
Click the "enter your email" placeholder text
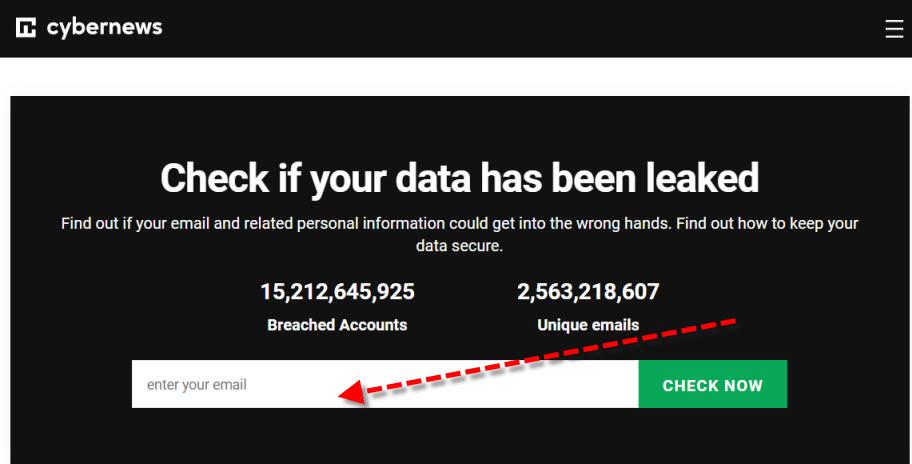pyautogui.click(x=196, y=385)
